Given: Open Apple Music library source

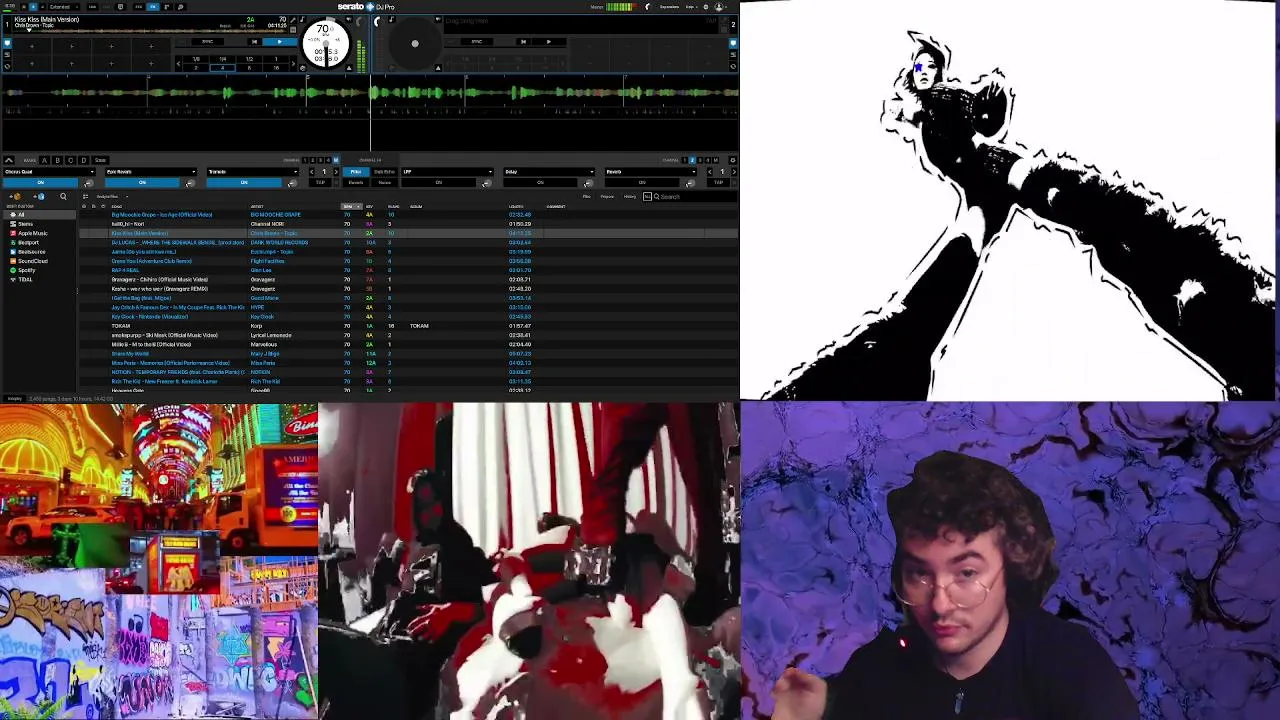Looking at the screenshot, I should [33, 233].
